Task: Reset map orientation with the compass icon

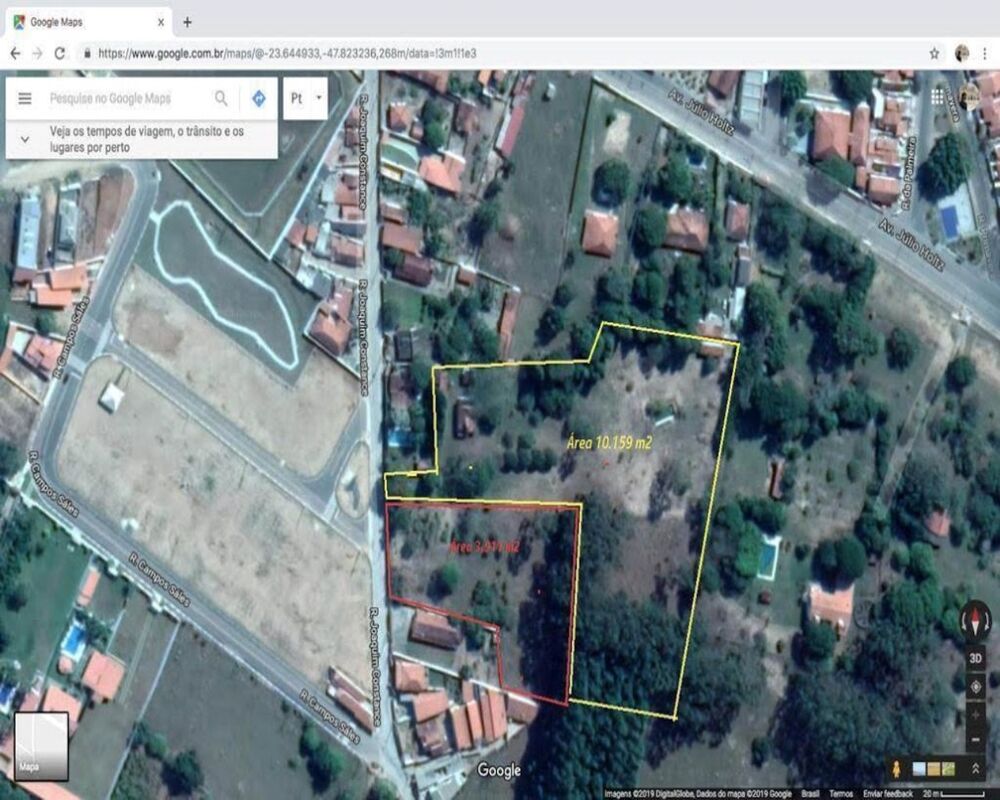Action: click(x=975, y=620)
